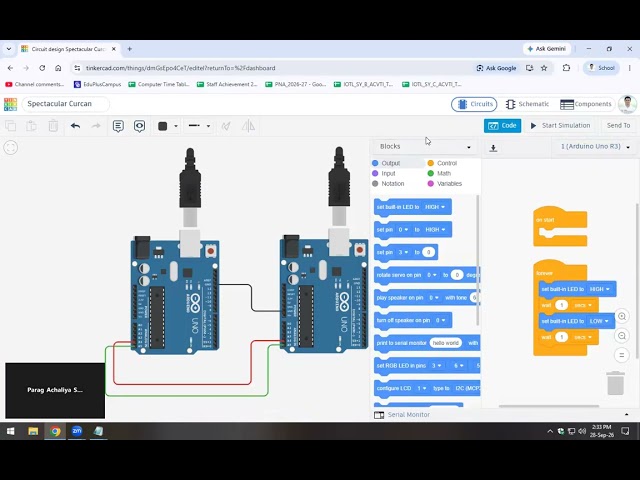Click the set RGB LED in pins block
The image size is (640, 480).
click(427, 366)
